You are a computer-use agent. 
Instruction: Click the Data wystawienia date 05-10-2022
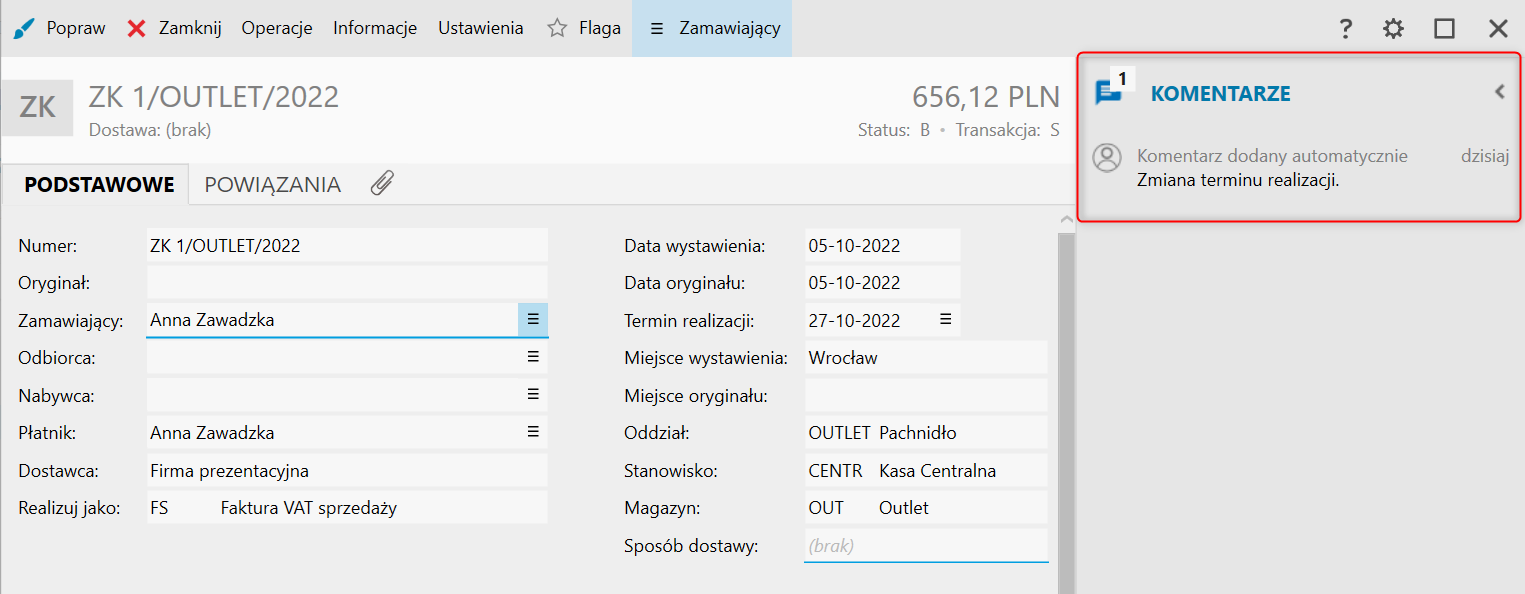[x=882, y=245]
